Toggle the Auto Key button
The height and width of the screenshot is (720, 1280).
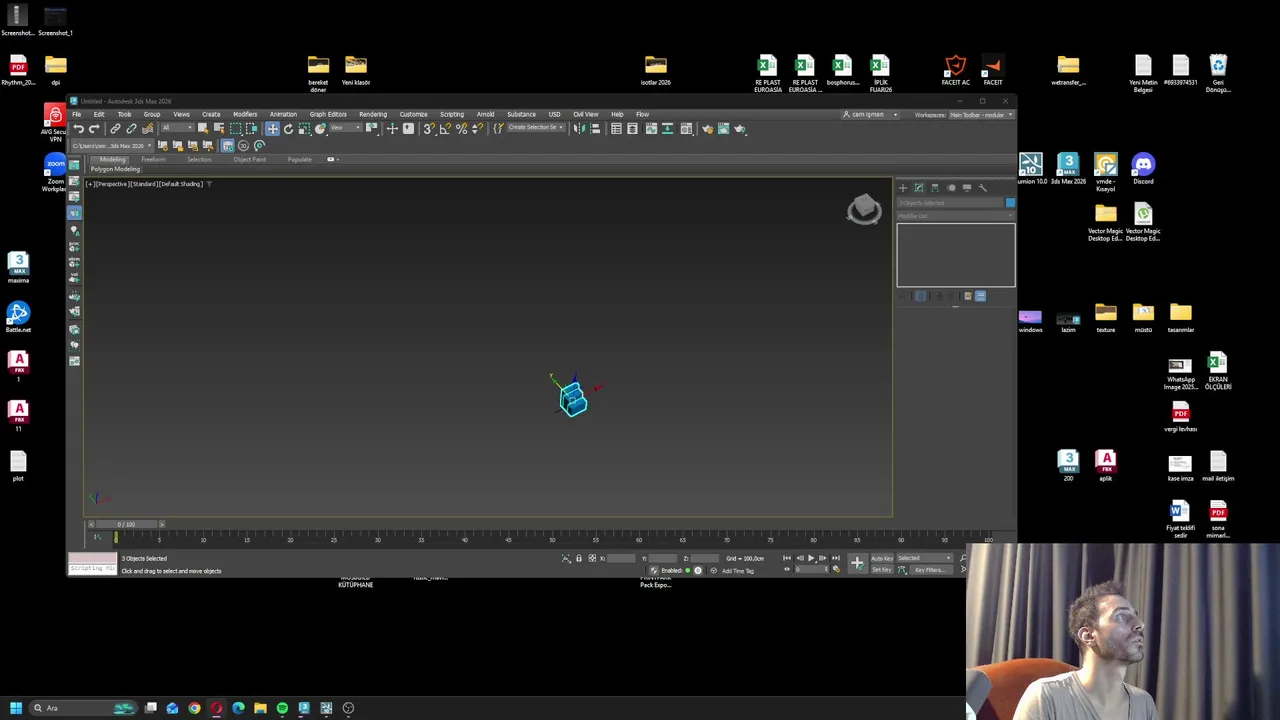click(x=882, y=558)
